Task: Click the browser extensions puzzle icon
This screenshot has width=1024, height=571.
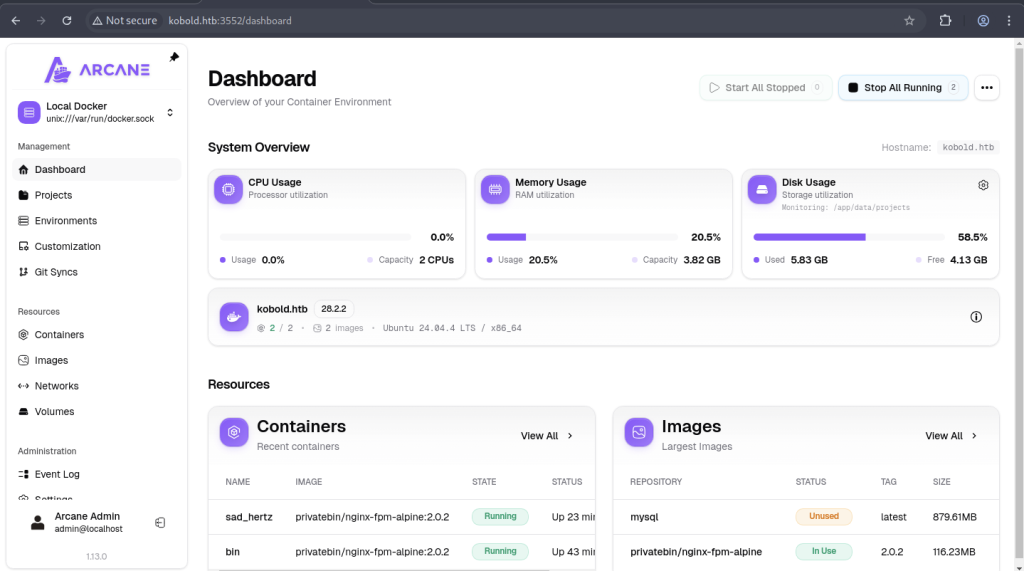Action: point(945,21)
